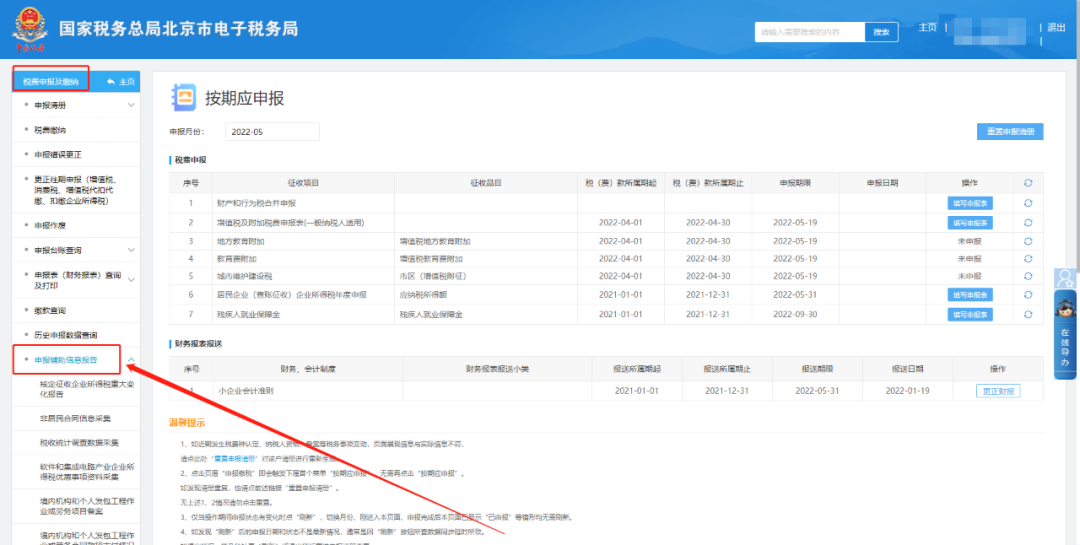The width and height of the screenshot is (1080, 545).
Task: Click 未申报 status for 地方教育附加
Action: point(970,241)
